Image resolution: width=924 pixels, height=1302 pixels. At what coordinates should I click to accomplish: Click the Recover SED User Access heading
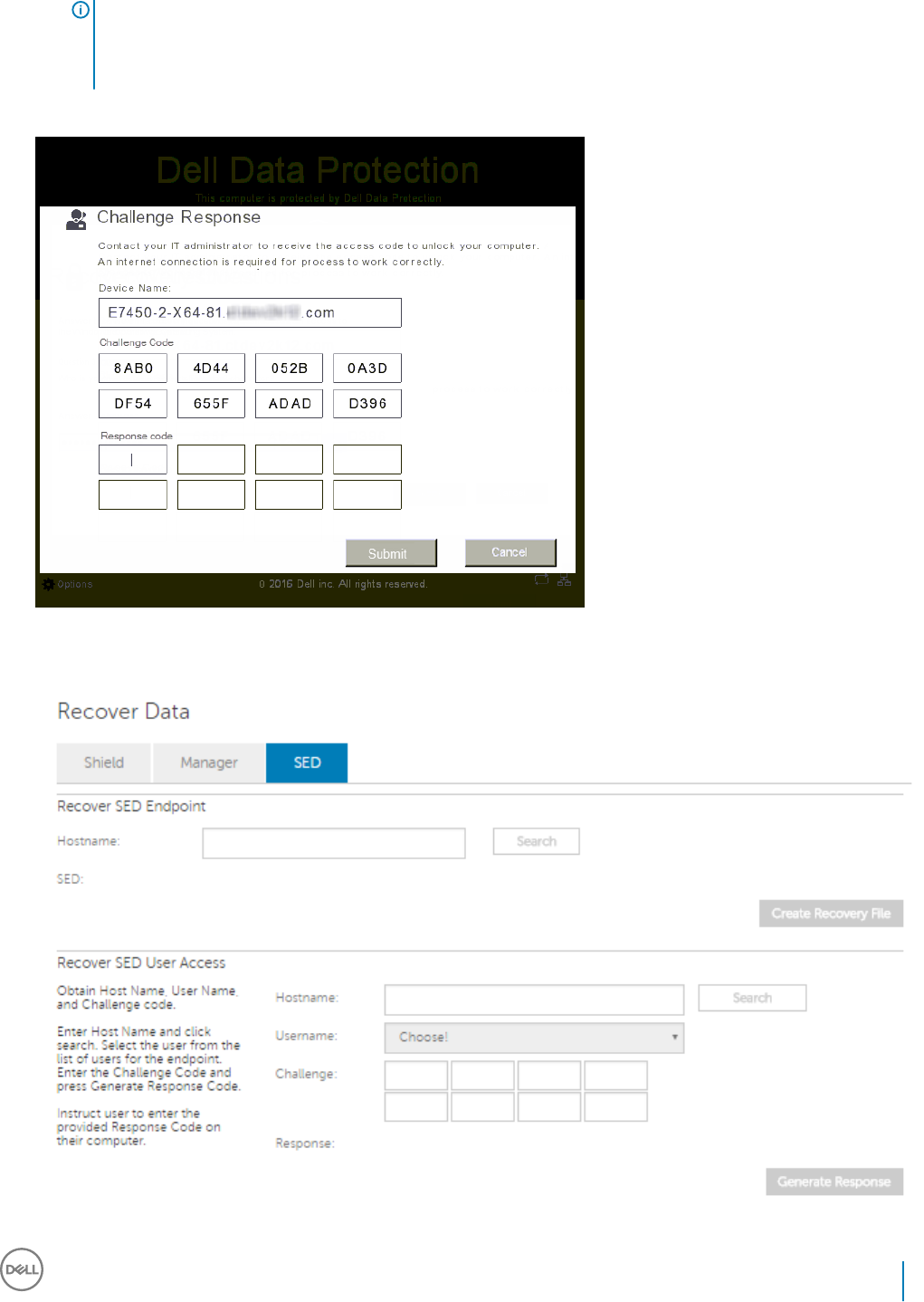tap(141, 962)
